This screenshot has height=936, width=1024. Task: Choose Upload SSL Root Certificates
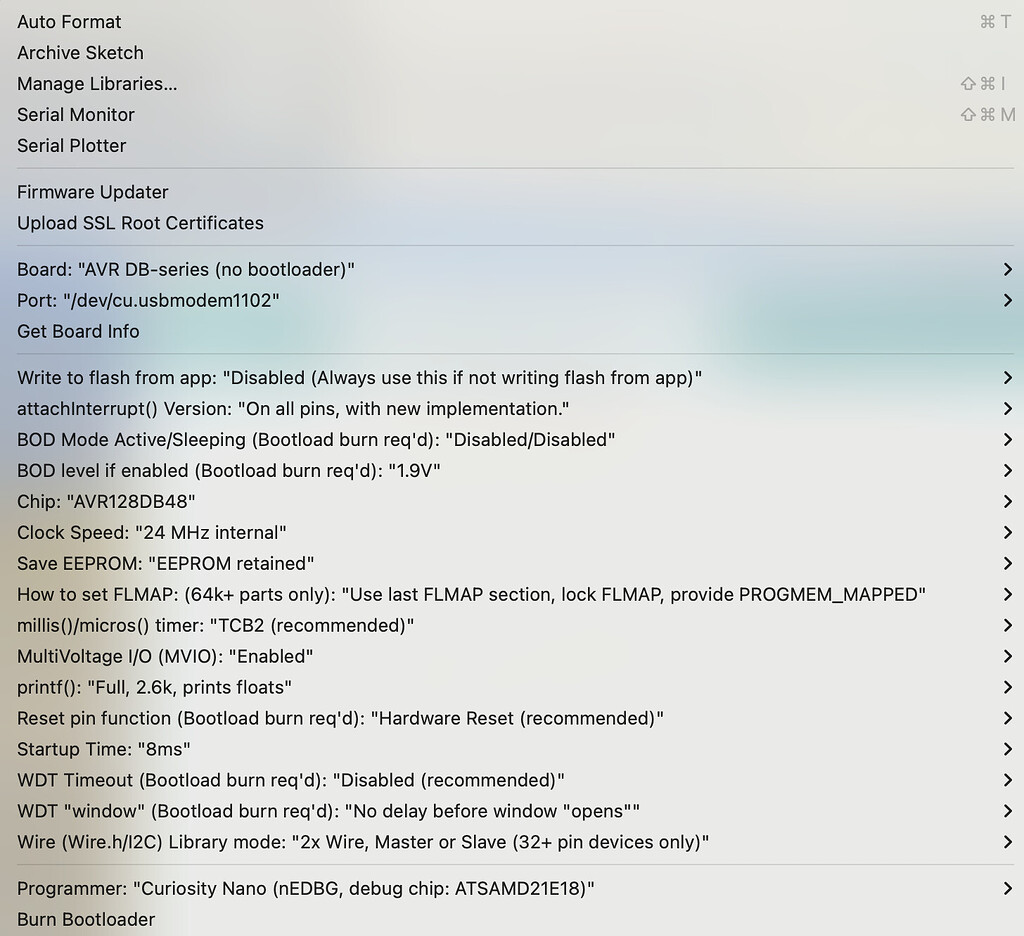[512, 223]
